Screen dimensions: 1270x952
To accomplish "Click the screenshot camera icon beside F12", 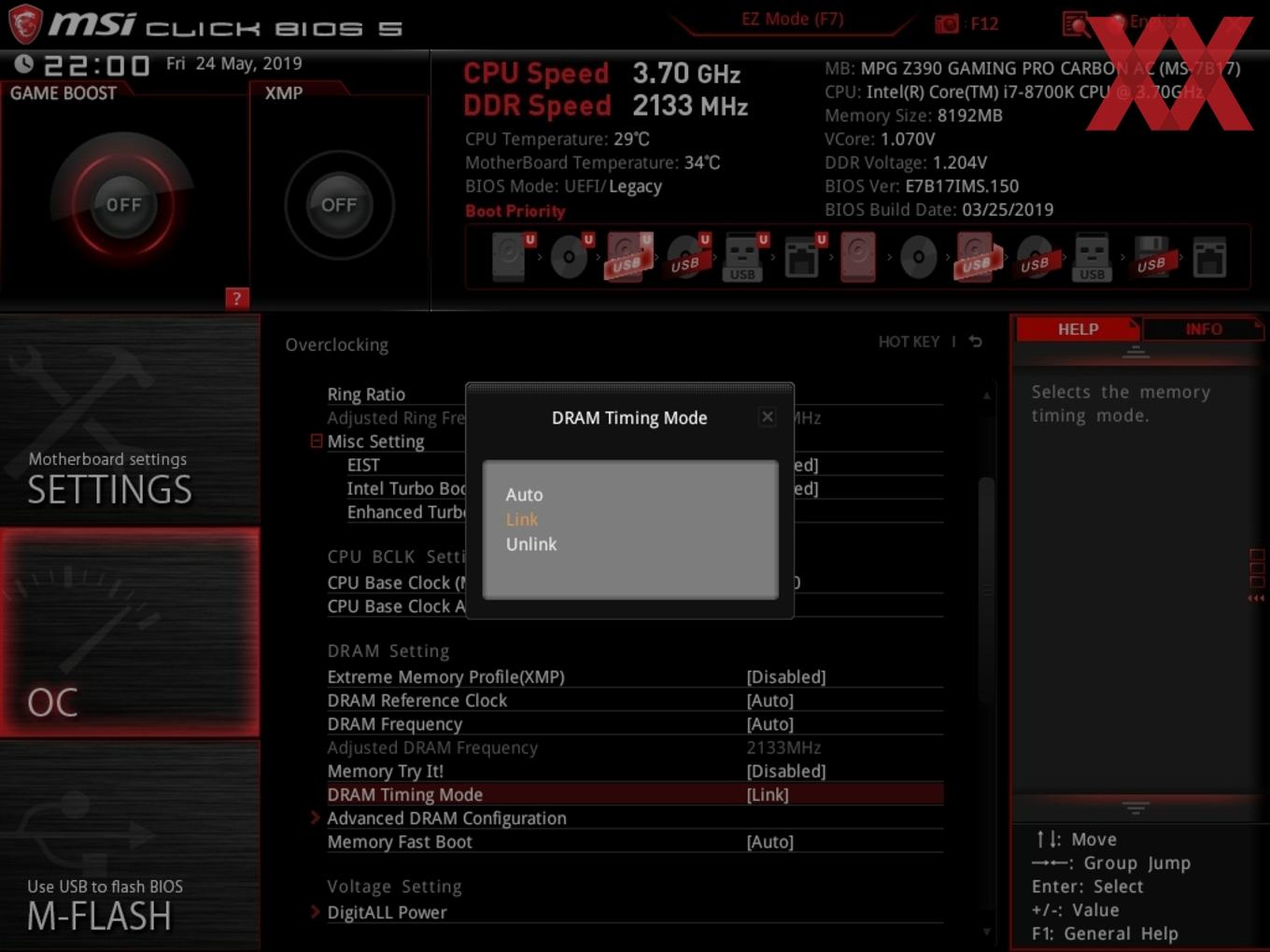I will point(947,23).
